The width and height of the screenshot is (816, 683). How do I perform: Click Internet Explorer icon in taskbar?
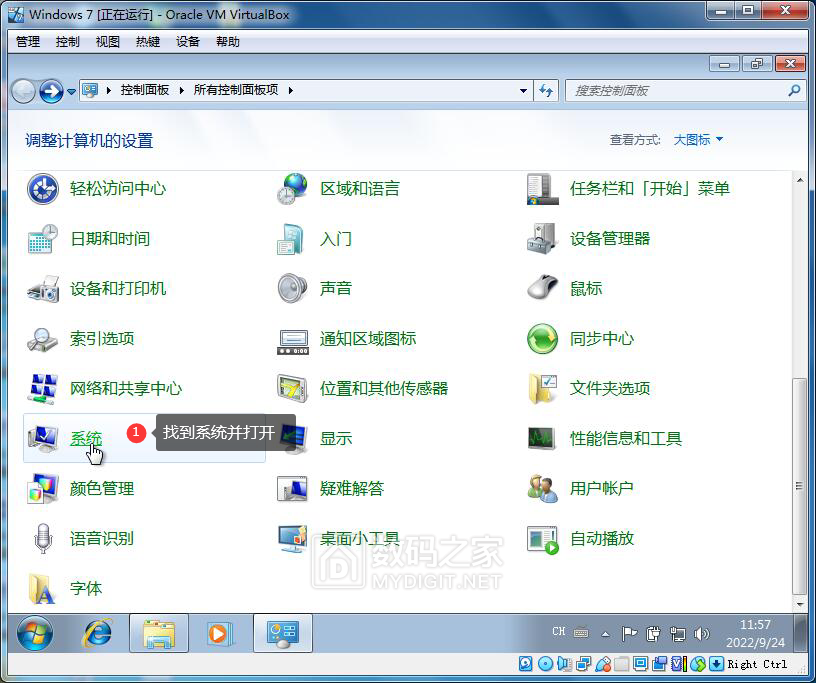coord(97,633)
